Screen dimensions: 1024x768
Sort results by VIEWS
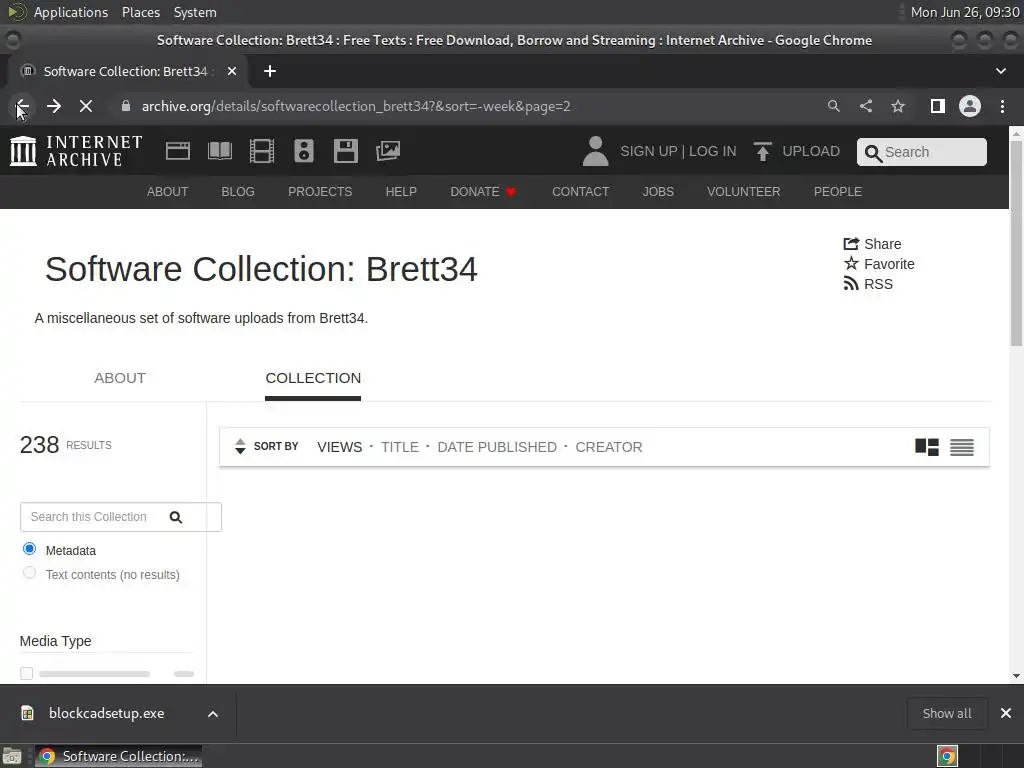point(340,447)
